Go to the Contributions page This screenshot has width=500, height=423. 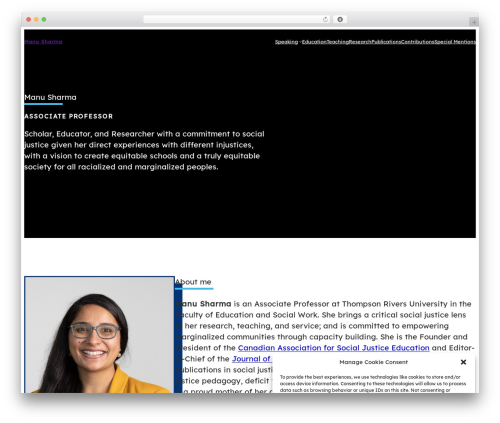pos(418,42)
